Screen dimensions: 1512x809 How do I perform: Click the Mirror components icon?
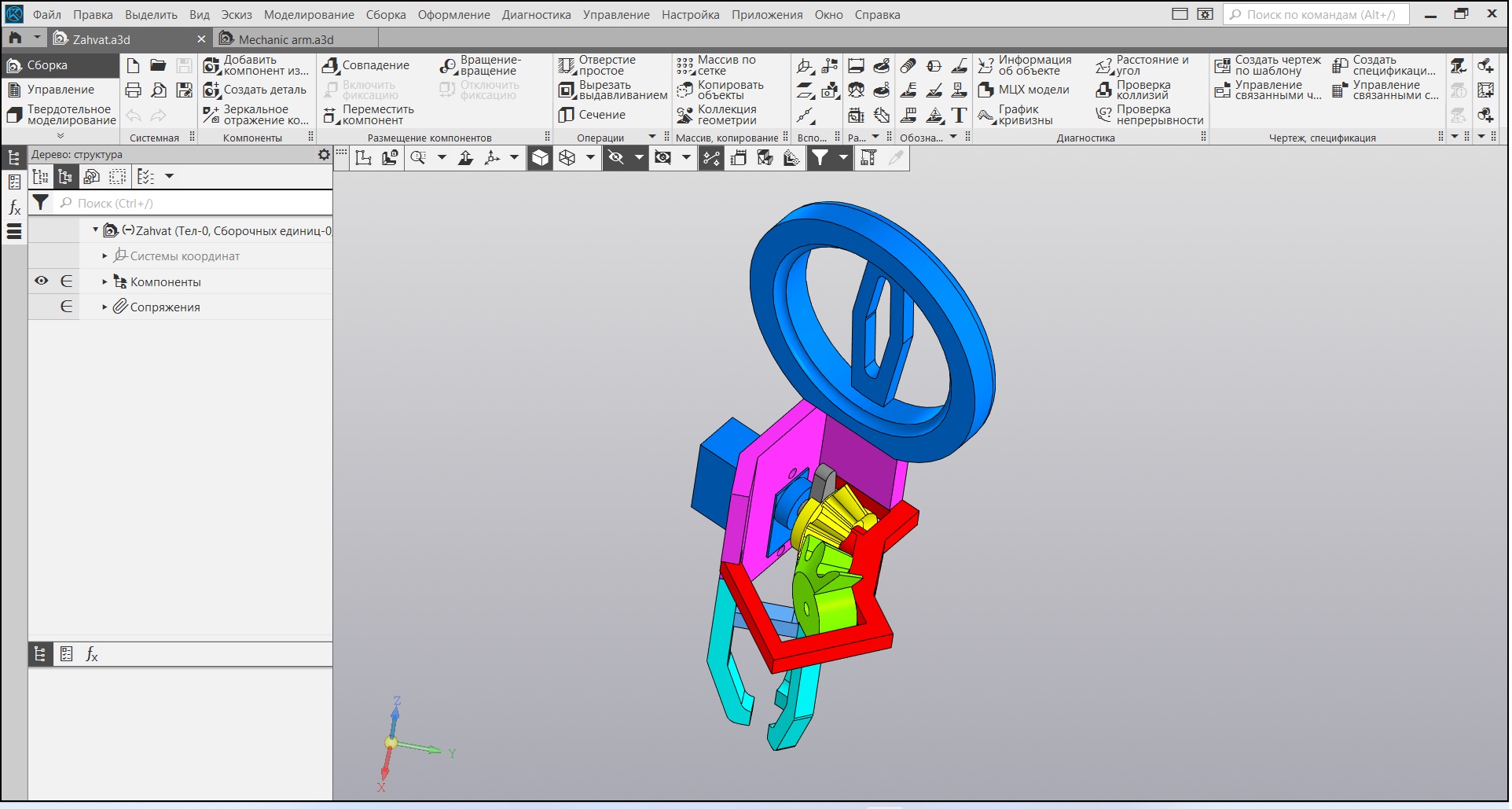pos(211,115)
